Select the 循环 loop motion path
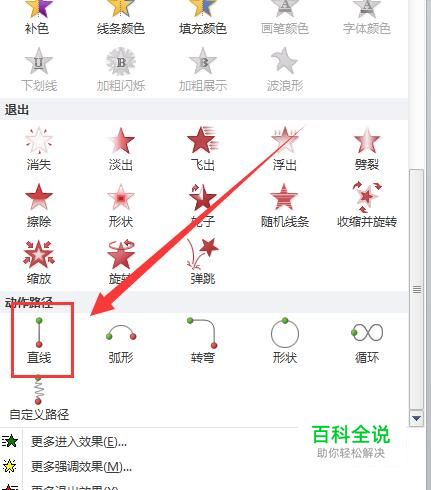 coord(367,342)
